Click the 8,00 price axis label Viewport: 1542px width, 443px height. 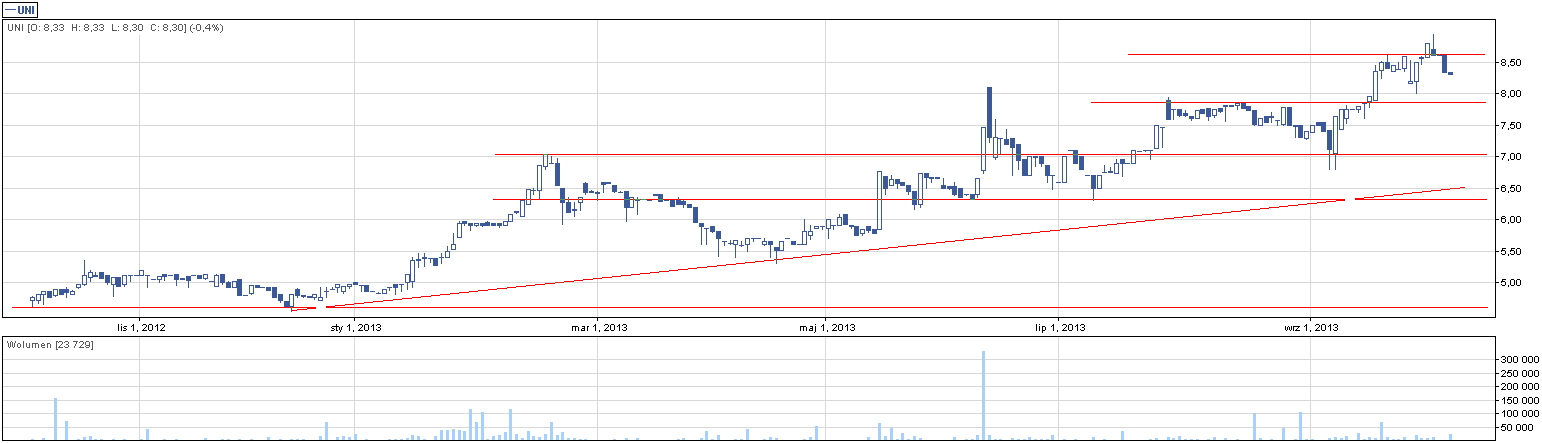pos(1510,94)
